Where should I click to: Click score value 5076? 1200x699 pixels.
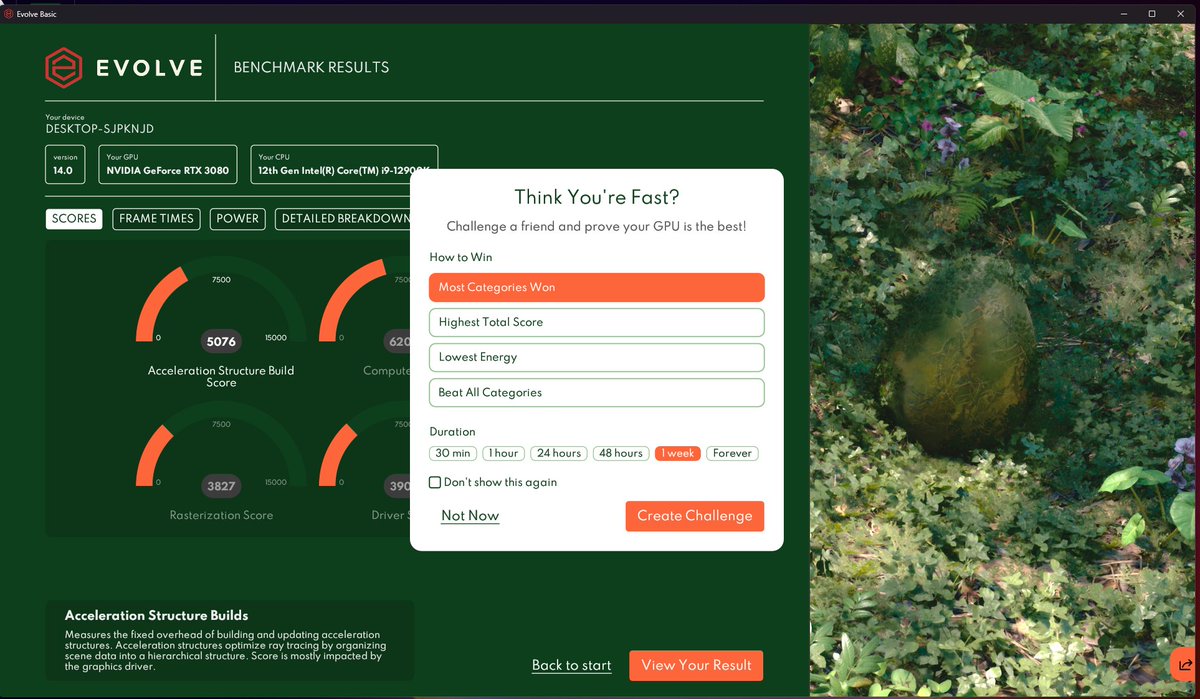[221, 342]
